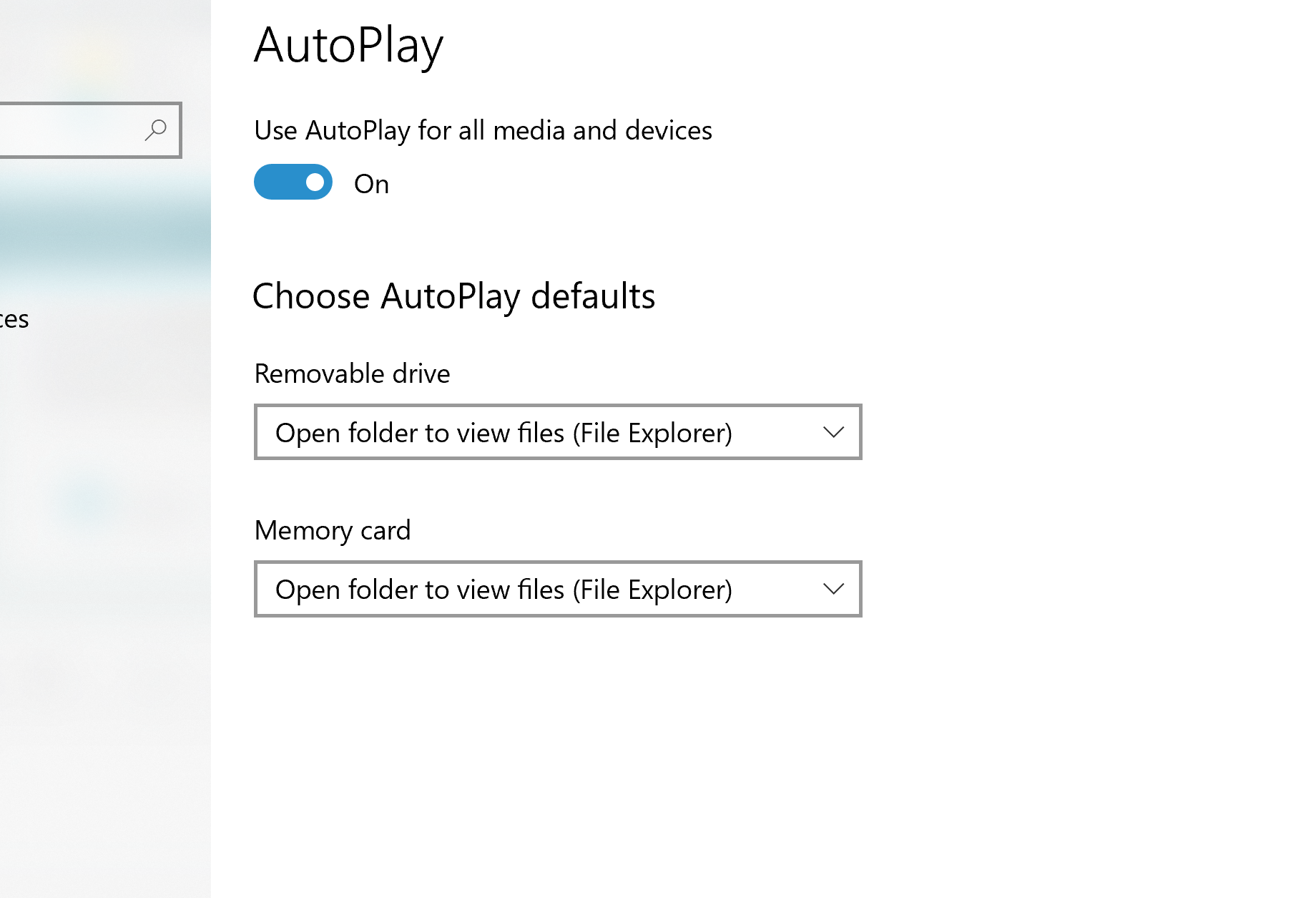Select the sidebar item ending in "ces"
This screenshot has height=898, width=1316.
pos(14,319)
